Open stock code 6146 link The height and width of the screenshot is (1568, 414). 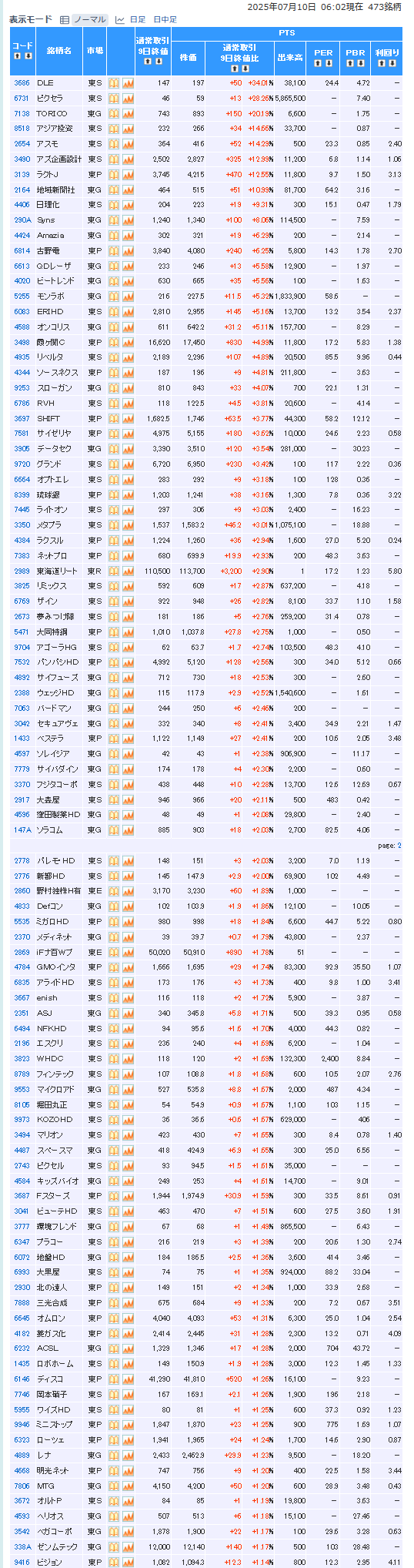click(x=22, y=1379)
